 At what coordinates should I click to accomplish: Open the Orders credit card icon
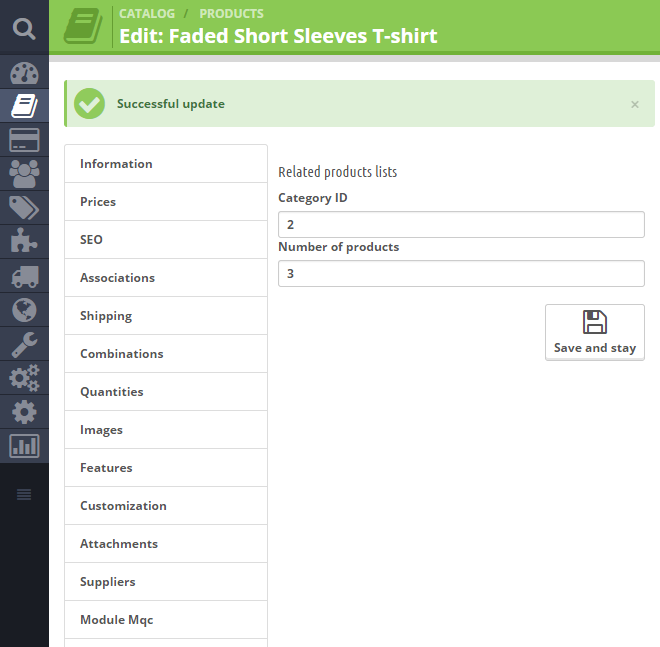tap(24, 139)
